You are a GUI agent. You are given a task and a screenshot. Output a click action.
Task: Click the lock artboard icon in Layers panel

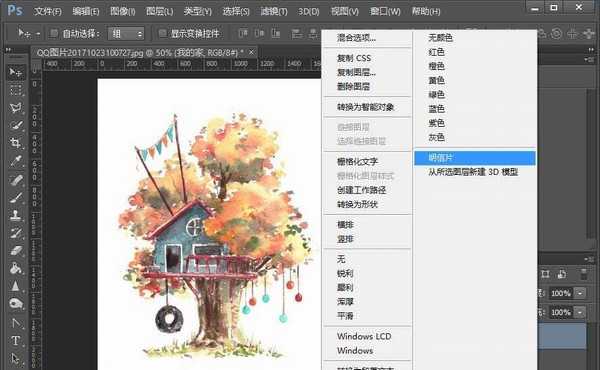[546, 274]
